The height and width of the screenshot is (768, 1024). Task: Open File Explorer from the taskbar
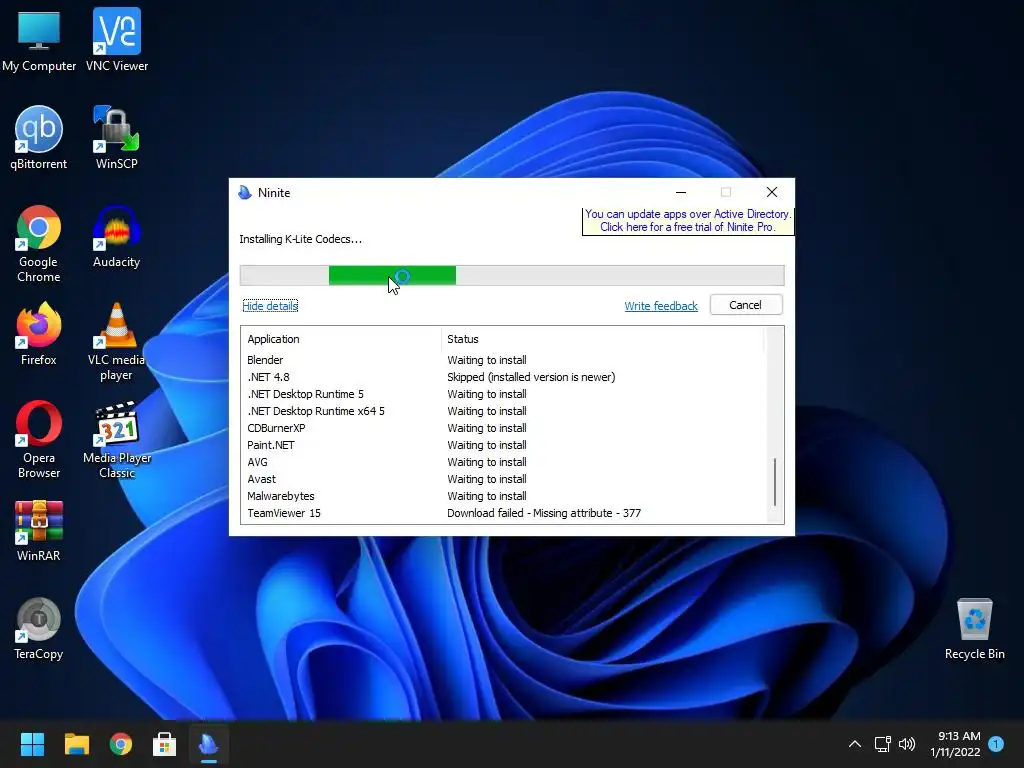[76, 744]
